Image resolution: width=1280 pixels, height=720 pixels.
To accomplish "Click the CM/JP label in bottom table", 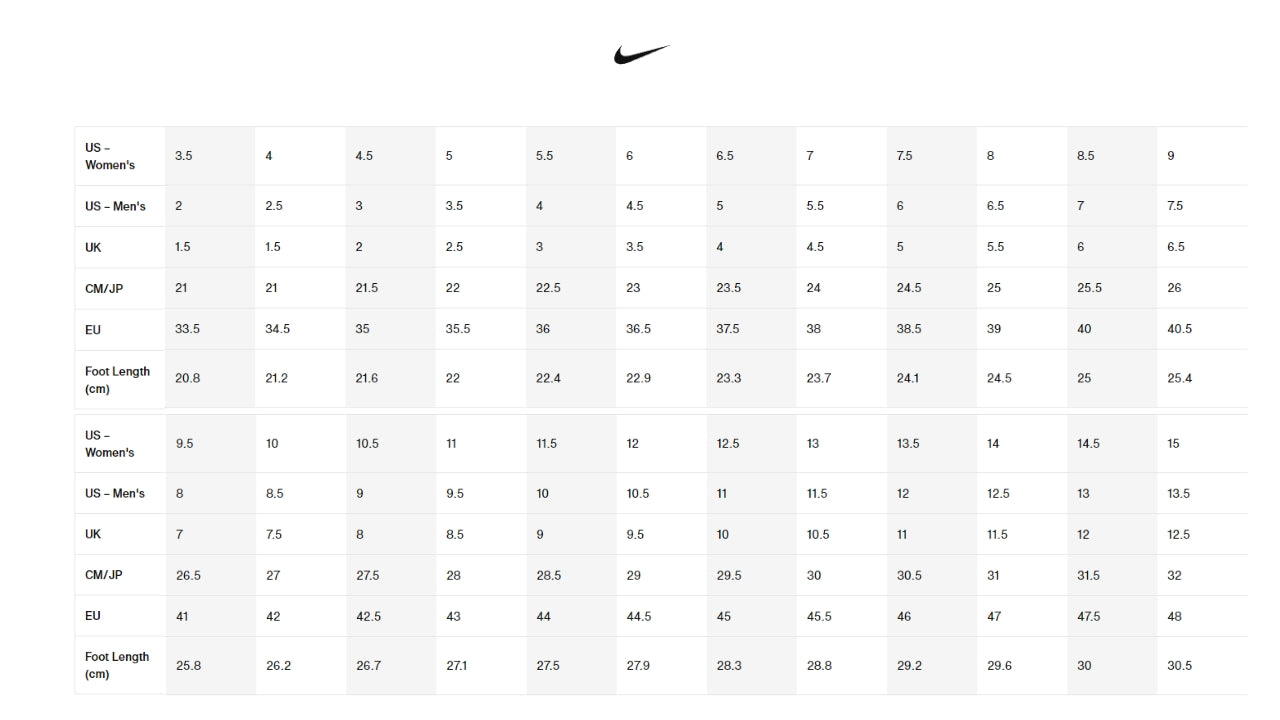I will 104,575.
